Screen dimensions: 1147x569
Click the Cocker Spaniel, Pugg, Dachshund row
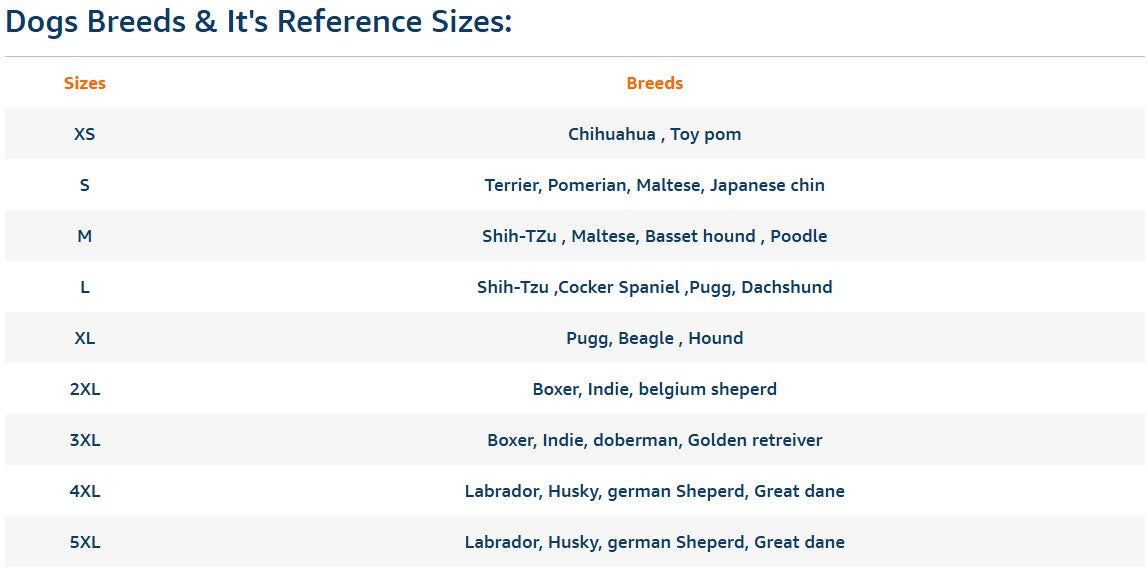(655, 287)
